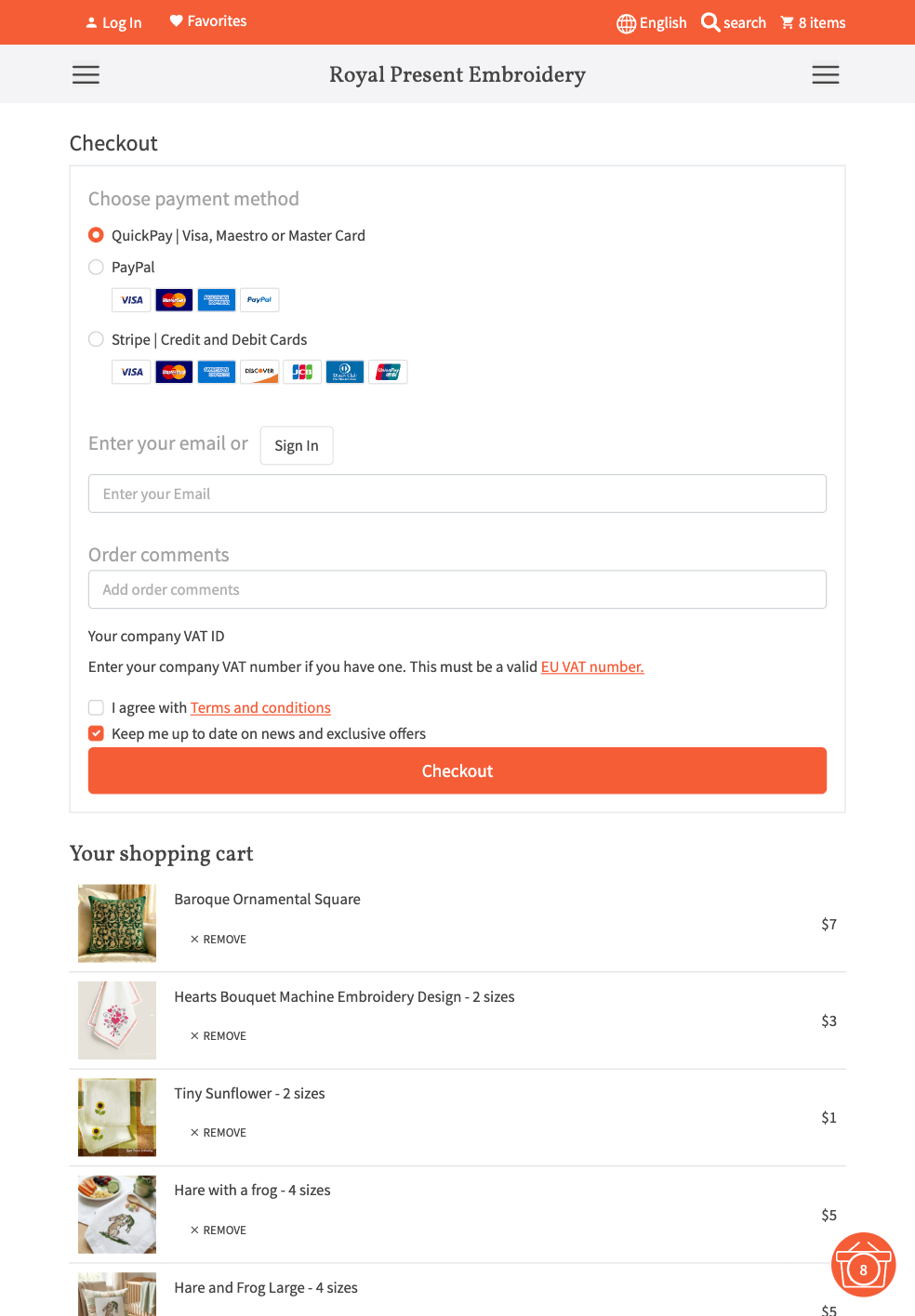Click the floating basket icon
Viewport: 915px width, 1316px height.
(x=863, y=1265)
